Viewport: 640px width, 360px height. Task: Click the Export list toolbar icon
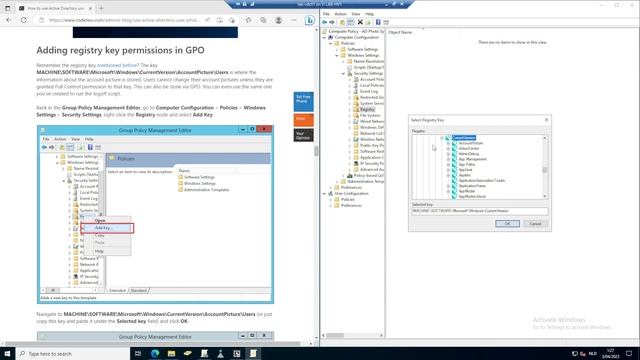[x=368, y=22]
